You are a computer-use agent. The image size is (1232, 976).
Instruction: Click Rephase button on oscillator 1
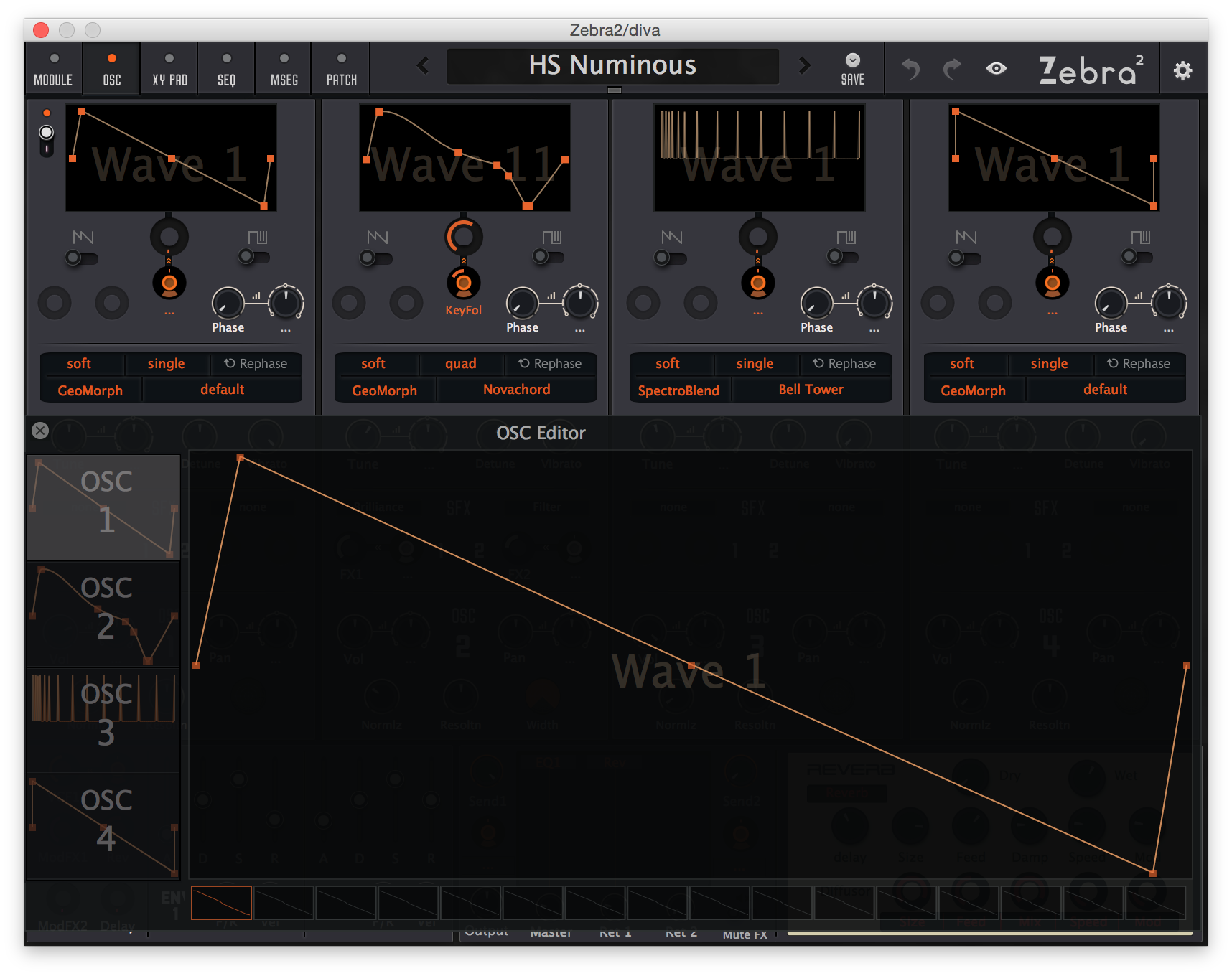[x=256, y=364]
